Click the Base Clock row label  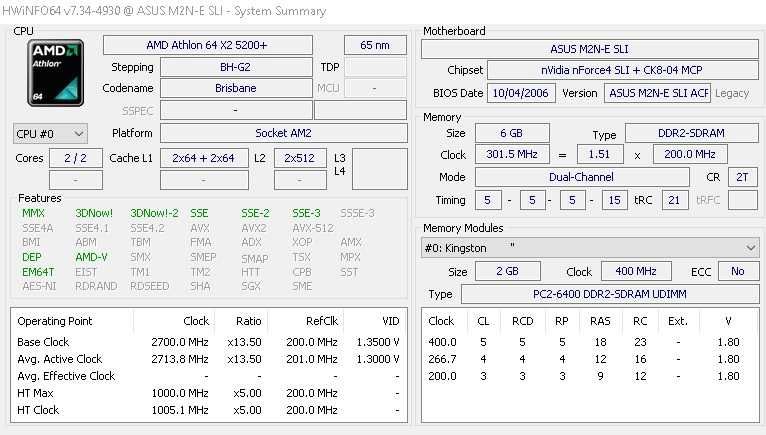(x=43, y=342)
